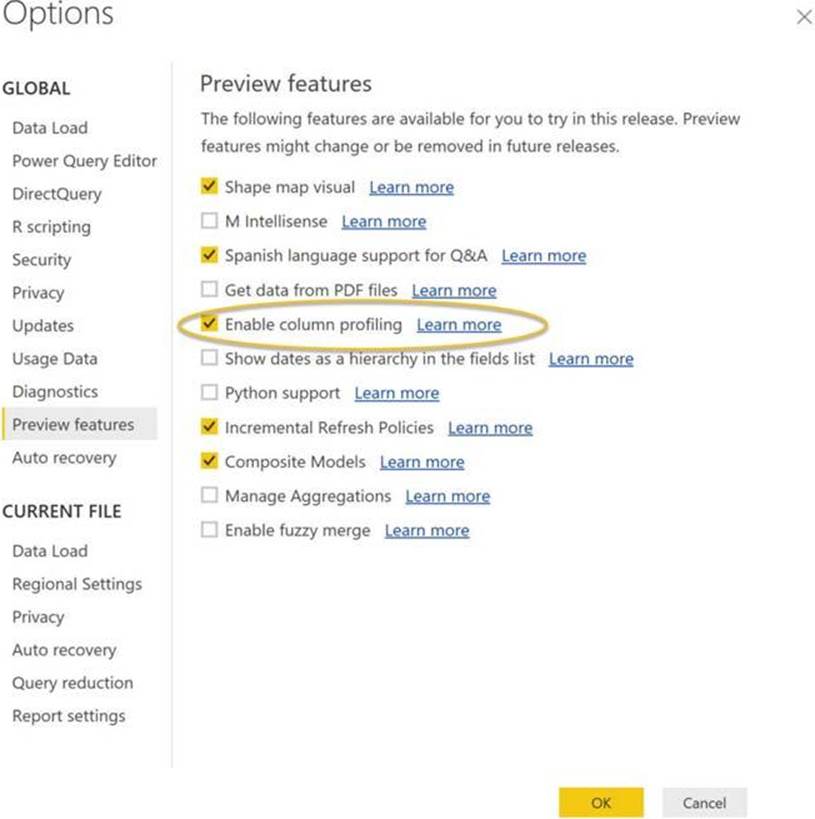Uncheck the Shape map visual checkbox

point(209,186)
